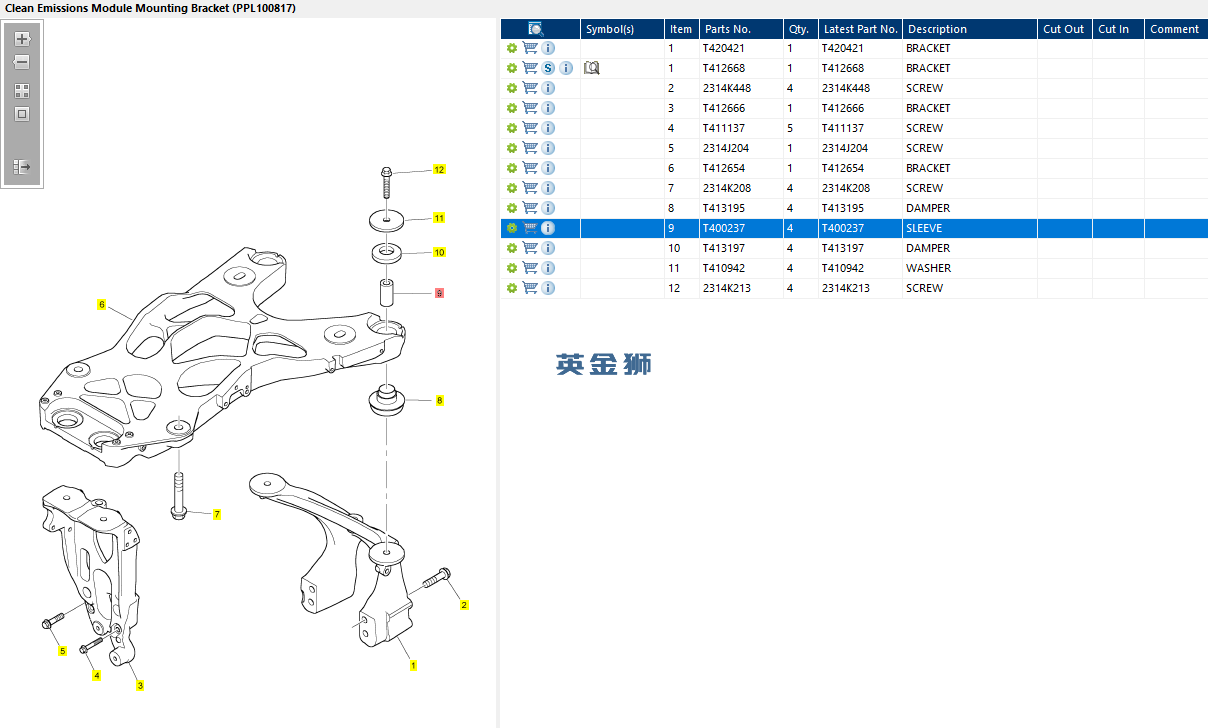Screen dimensions: 1208x728
Task: Open supersession S icon for T412668
Action: (x=548, y=68)
